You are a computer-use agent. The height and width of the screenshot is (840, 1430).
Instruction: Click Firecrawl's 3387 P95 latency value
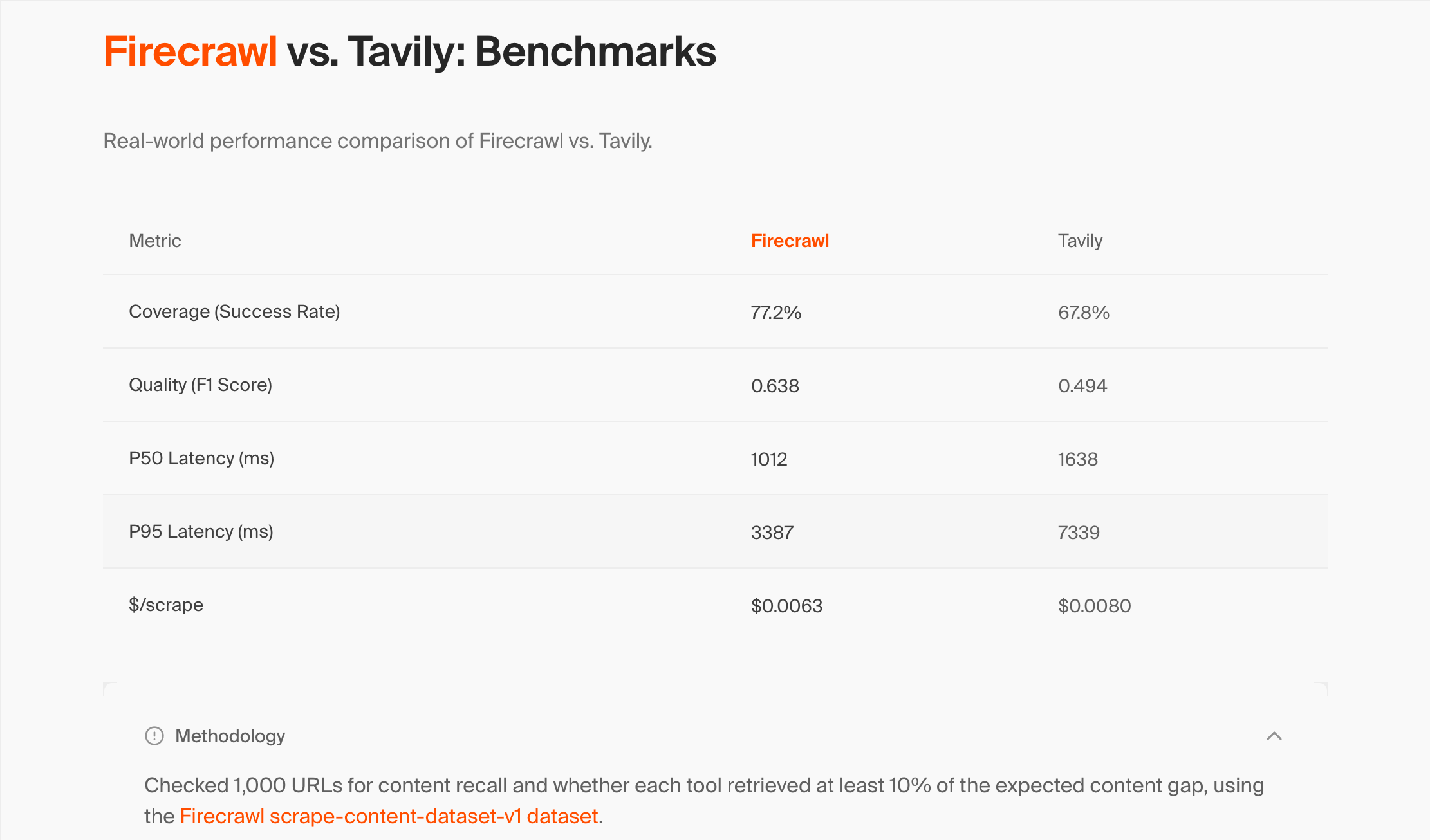tap(772, 533)
